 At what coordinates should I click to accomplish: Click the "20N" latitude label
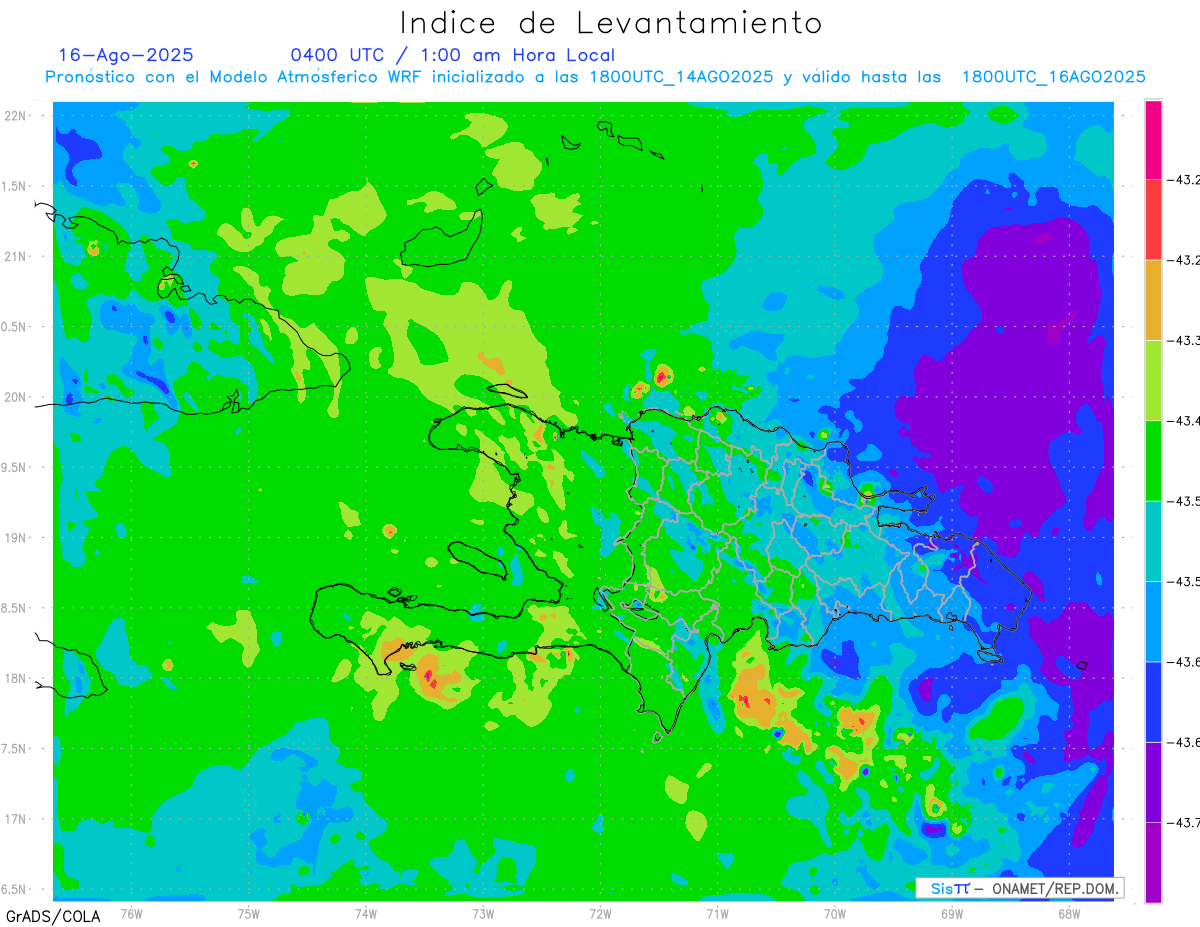click(x=15, y=397)
